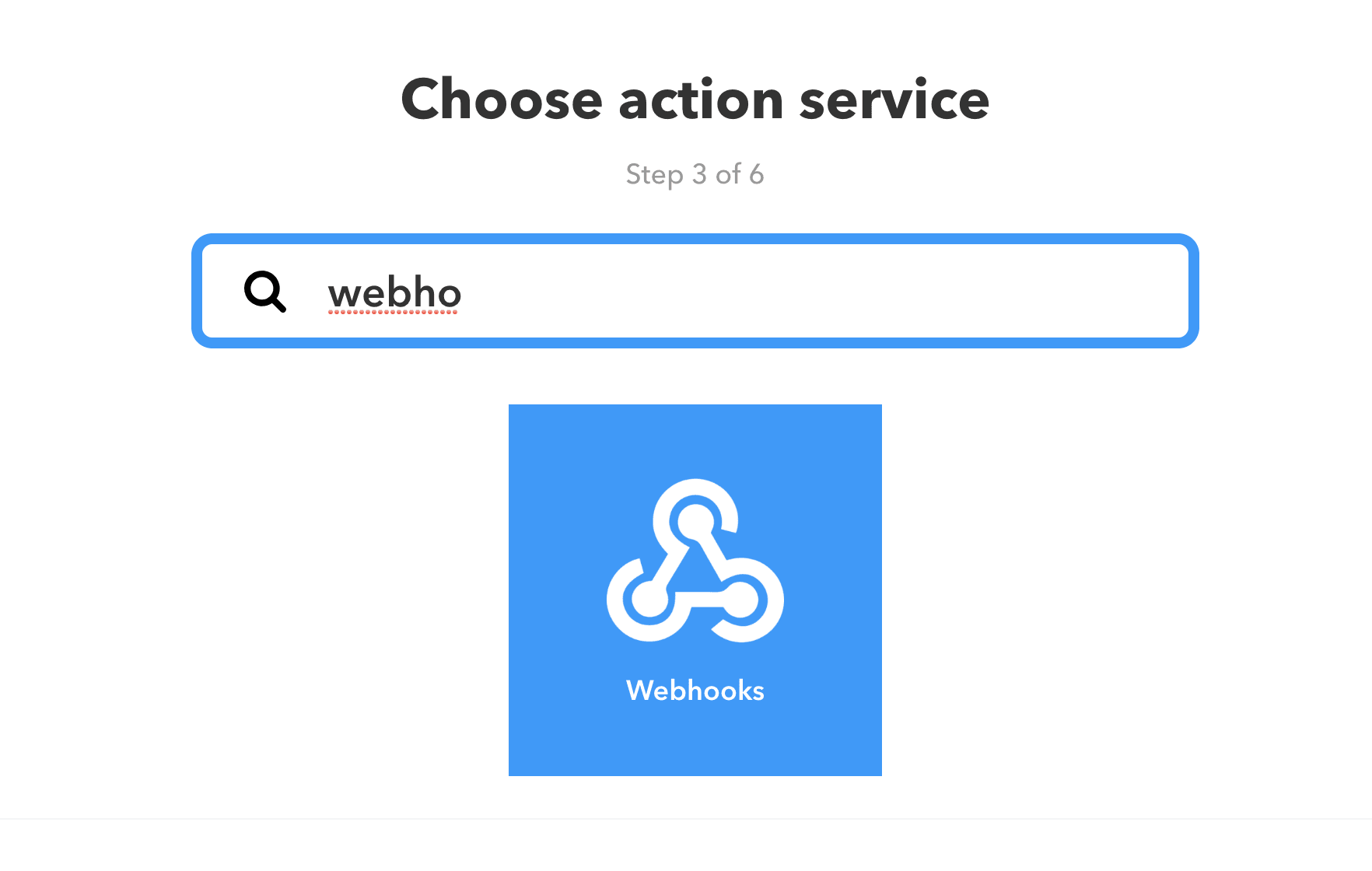Click the top node of Webhooks logo
Viewport: 1372px width, 871px height.
[694, 518]
